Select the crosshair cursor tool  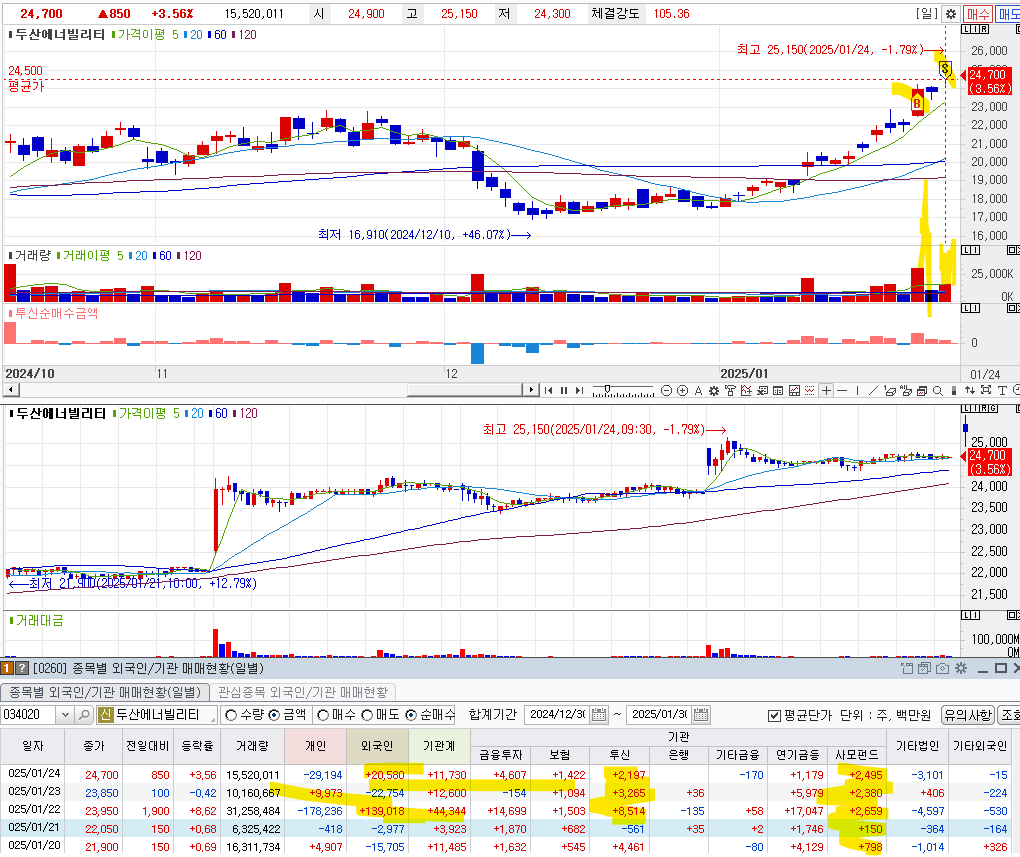point(826,390)
